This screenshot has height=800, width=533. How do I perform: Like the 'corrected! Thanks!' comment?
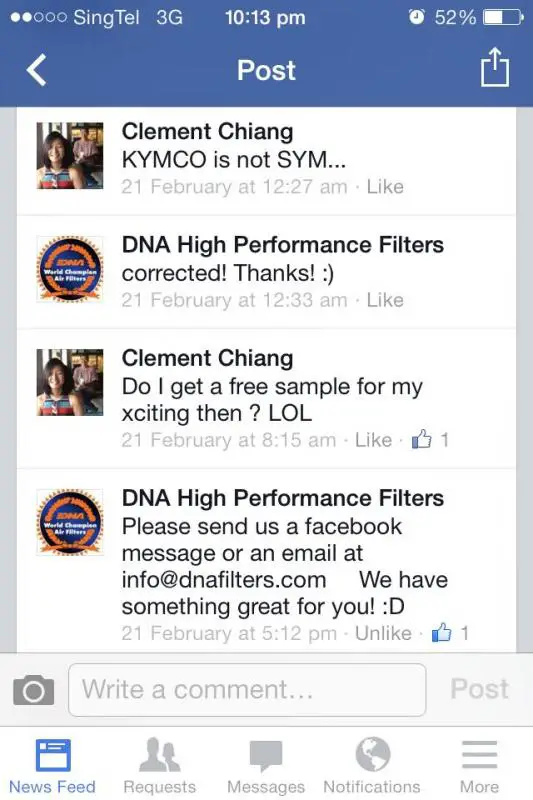[x=385, y=300]
